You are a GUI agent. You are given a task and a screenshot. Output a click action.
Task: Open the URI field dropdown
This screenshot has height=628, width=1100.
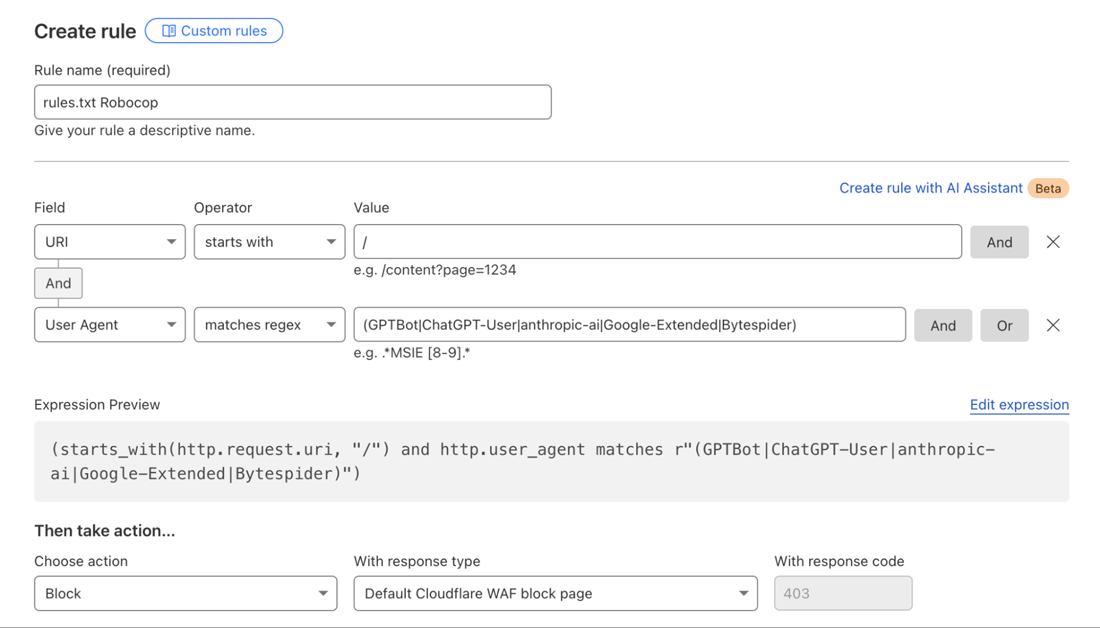tap(110, 242)
